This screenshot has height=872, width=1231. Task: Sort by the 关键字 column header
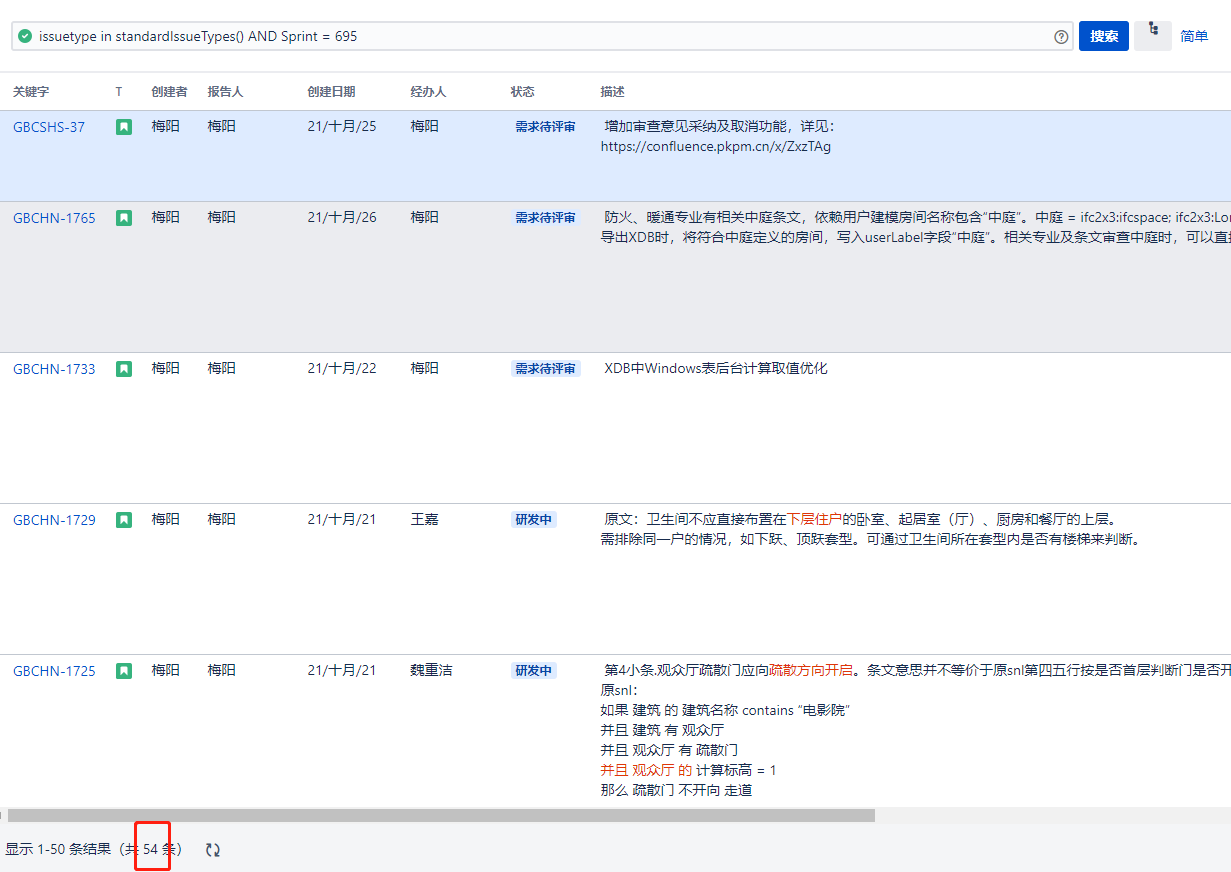click(31, 92)
